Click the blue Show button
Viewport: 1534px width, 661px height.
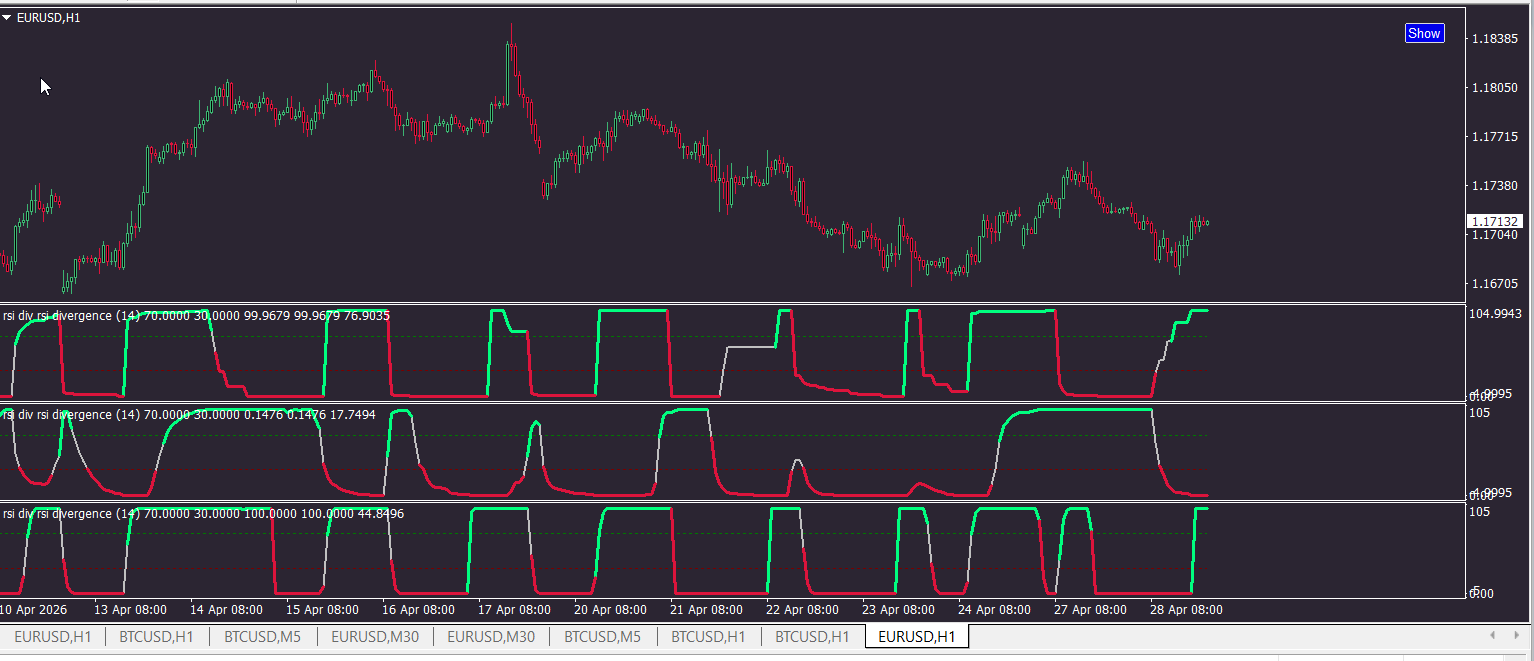(1424, 33)
